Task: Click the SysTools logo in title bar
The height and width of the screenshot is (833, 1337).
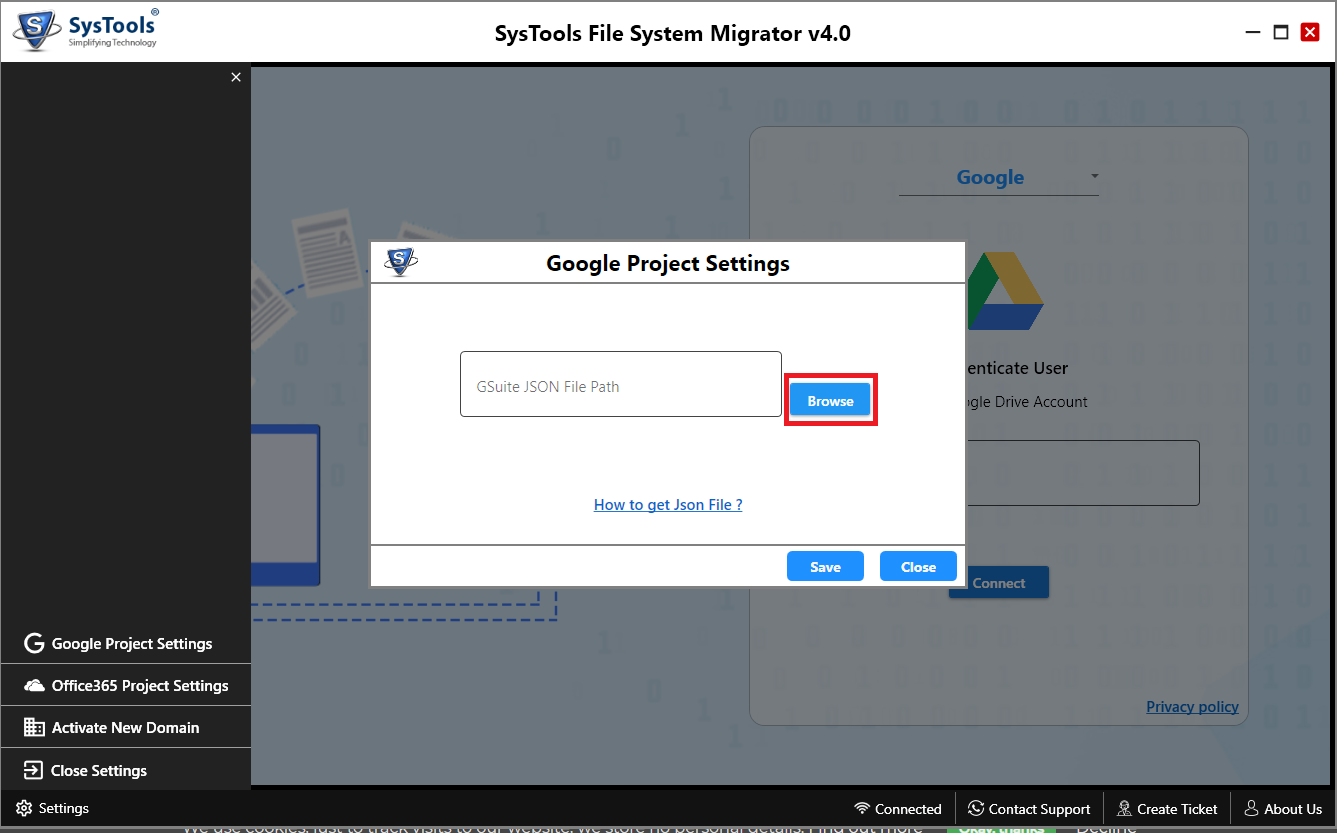Action: [86, 30]
